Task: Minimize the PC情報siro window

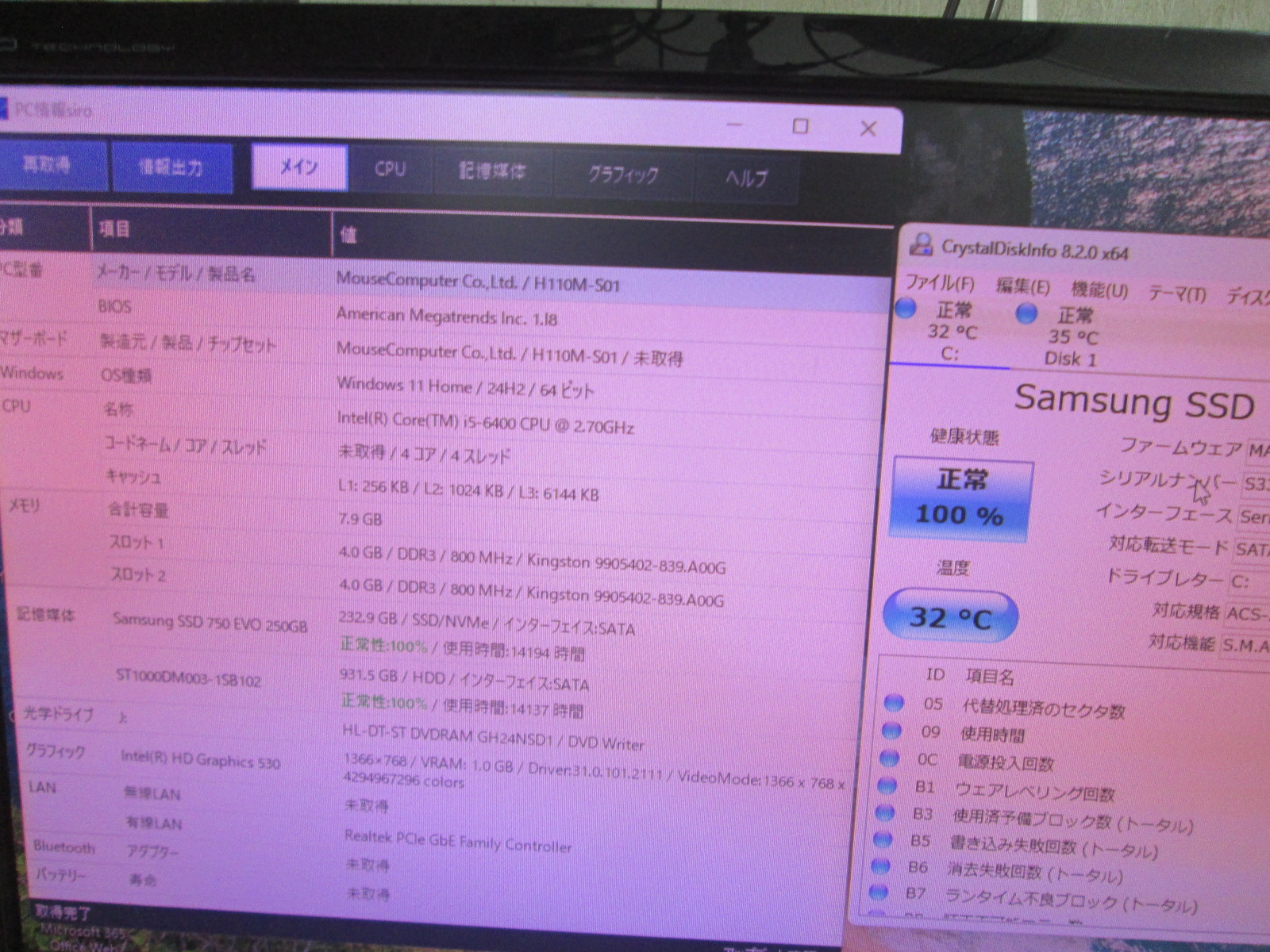Action: (x=735, y=125)
